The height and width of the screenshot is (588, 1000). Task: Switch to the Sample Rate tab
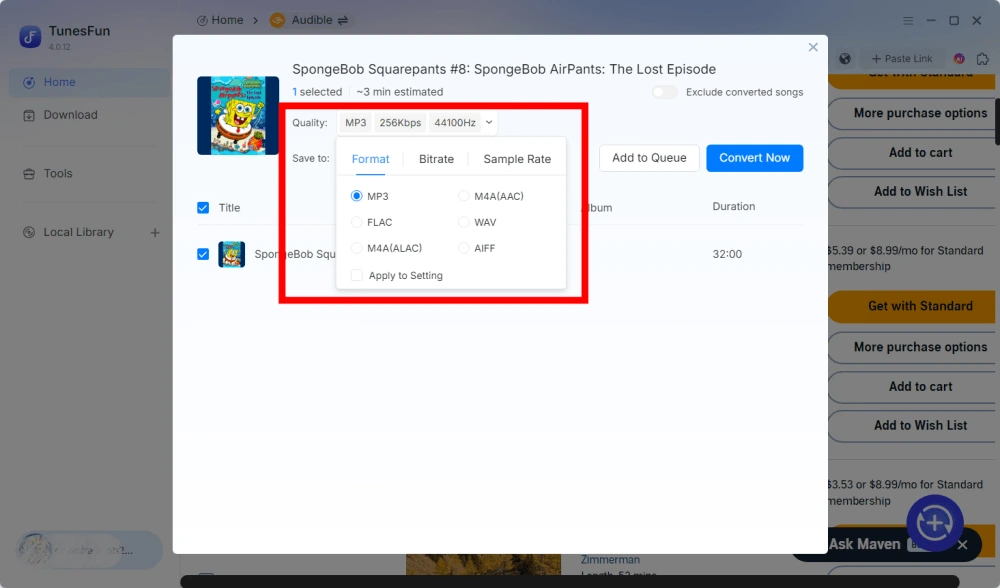tap(517, 159)
